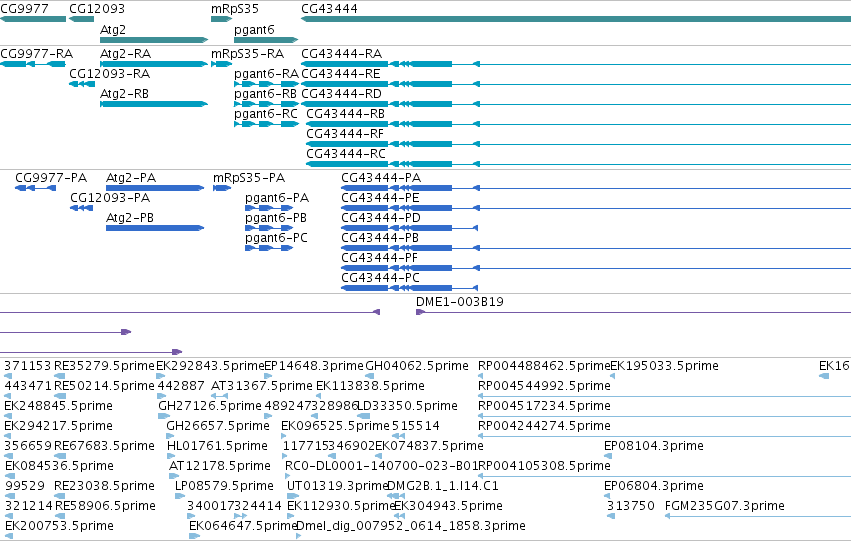The height and width of the screenshot is (541, 851).
Task: Click the mRpS35 gene label
Action: click(235, 9)
